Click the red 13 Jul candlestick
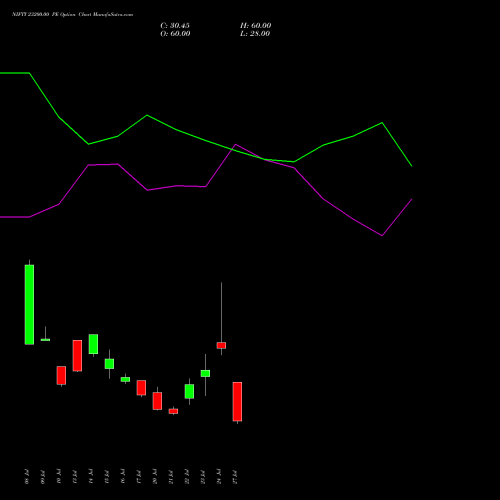The width and height of the screenshot is (500, 500). pos(77,355)
